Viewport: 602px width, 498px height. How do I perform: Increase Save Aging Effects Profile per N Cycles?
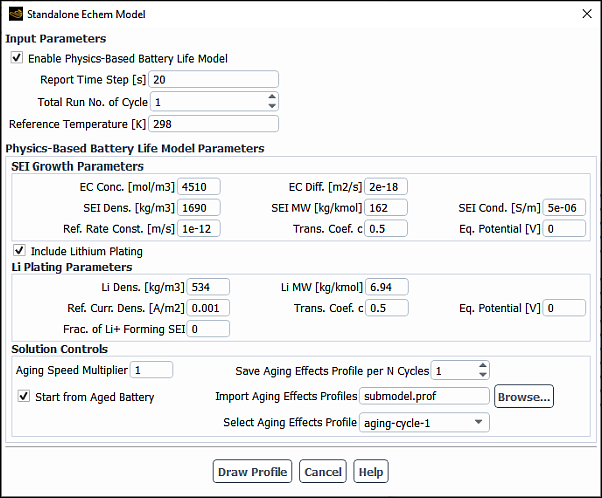coord(483,366)
